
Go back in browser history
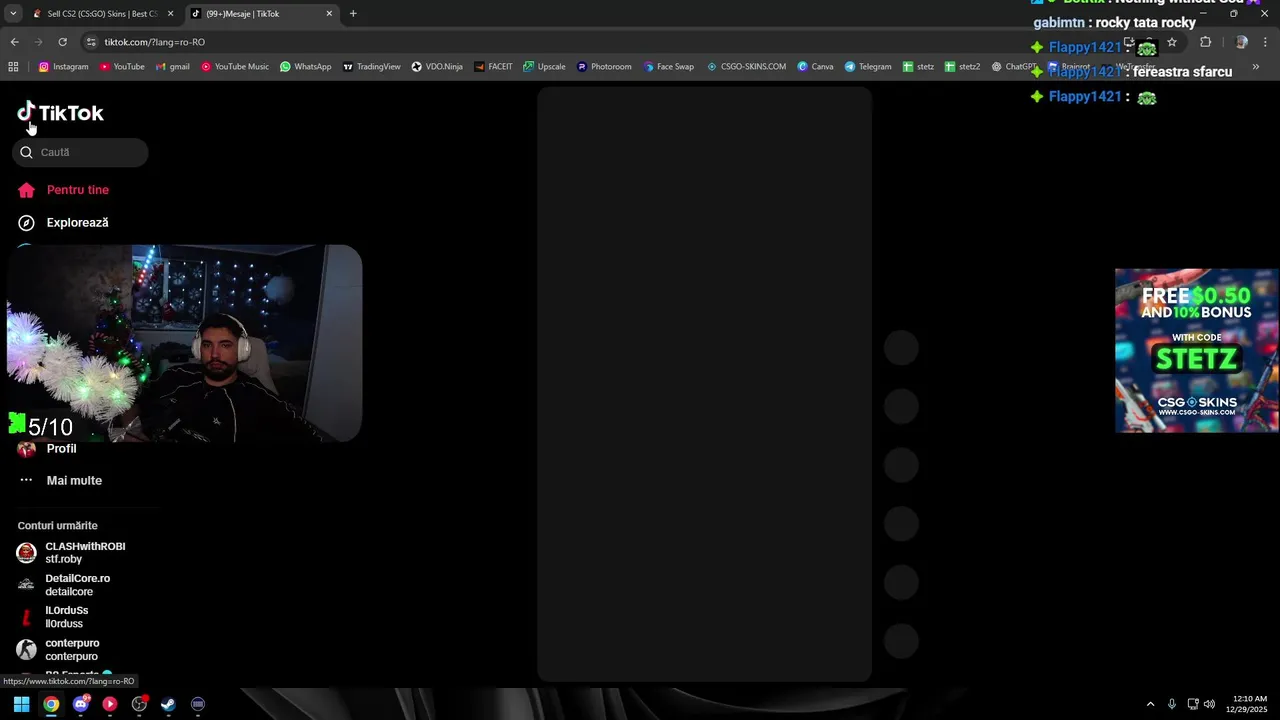(14, 42)
